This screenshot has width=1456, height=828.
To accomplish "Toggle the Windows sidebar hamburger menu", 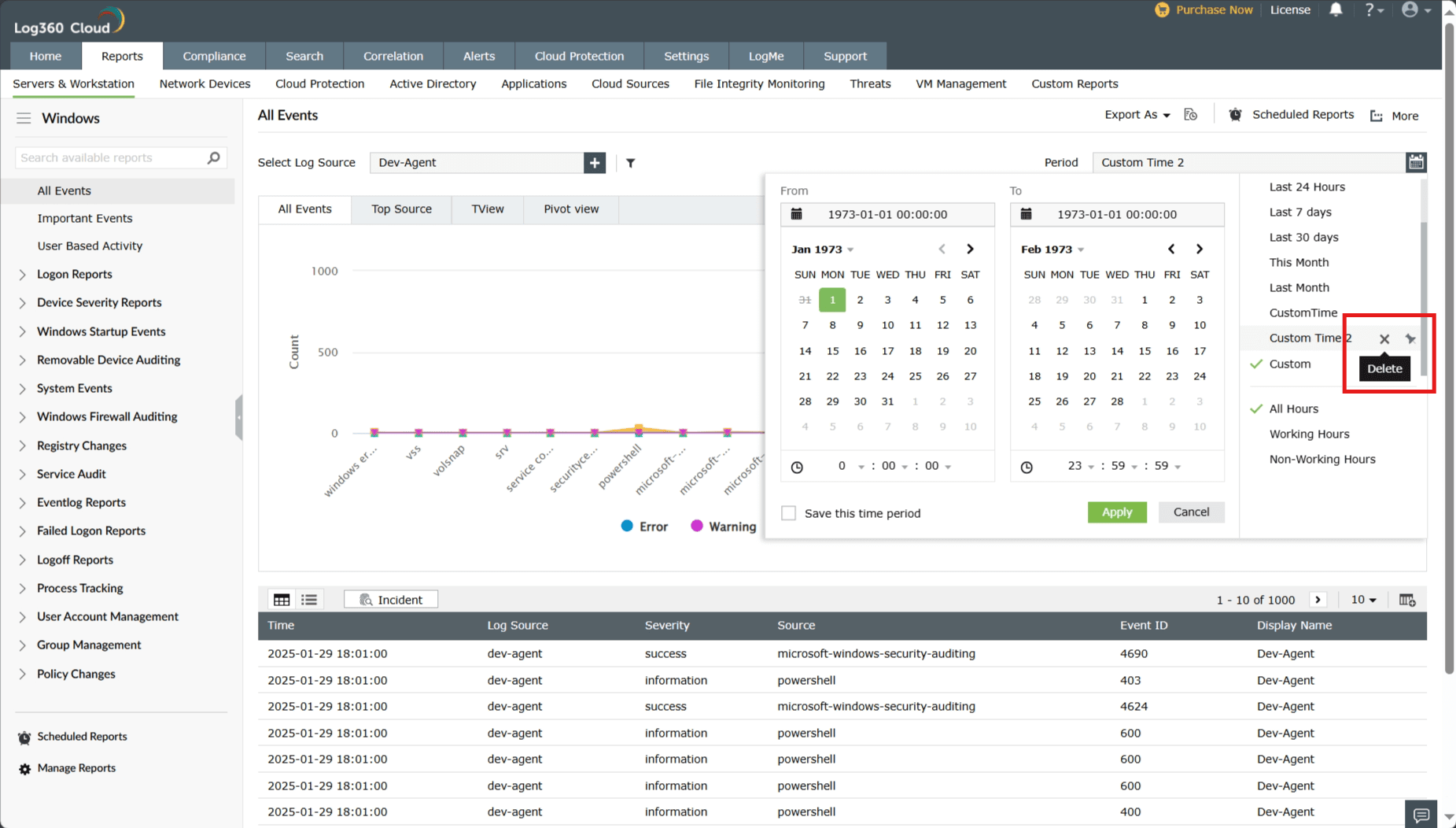I will tap(24, 118).
